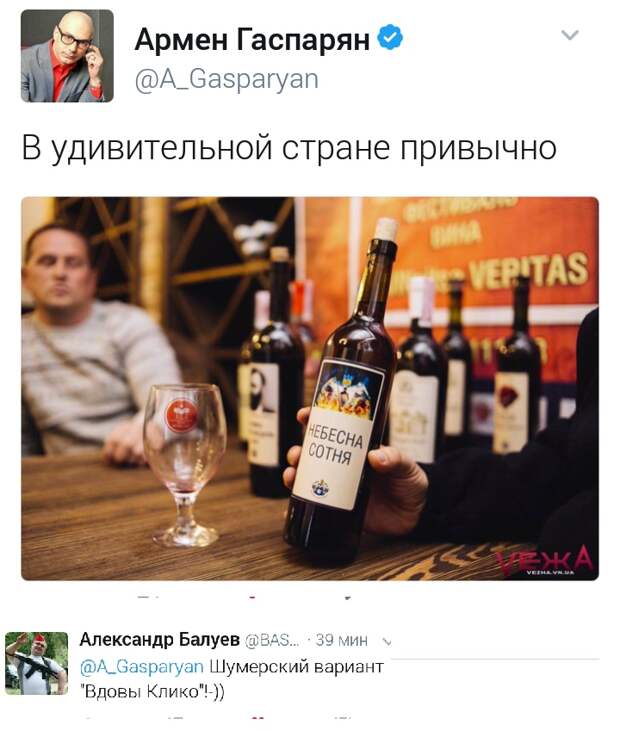The height and width of the screenshot is (731, 620).
Task: Click the red emblem on the wine glass
Action: (181, 415)
